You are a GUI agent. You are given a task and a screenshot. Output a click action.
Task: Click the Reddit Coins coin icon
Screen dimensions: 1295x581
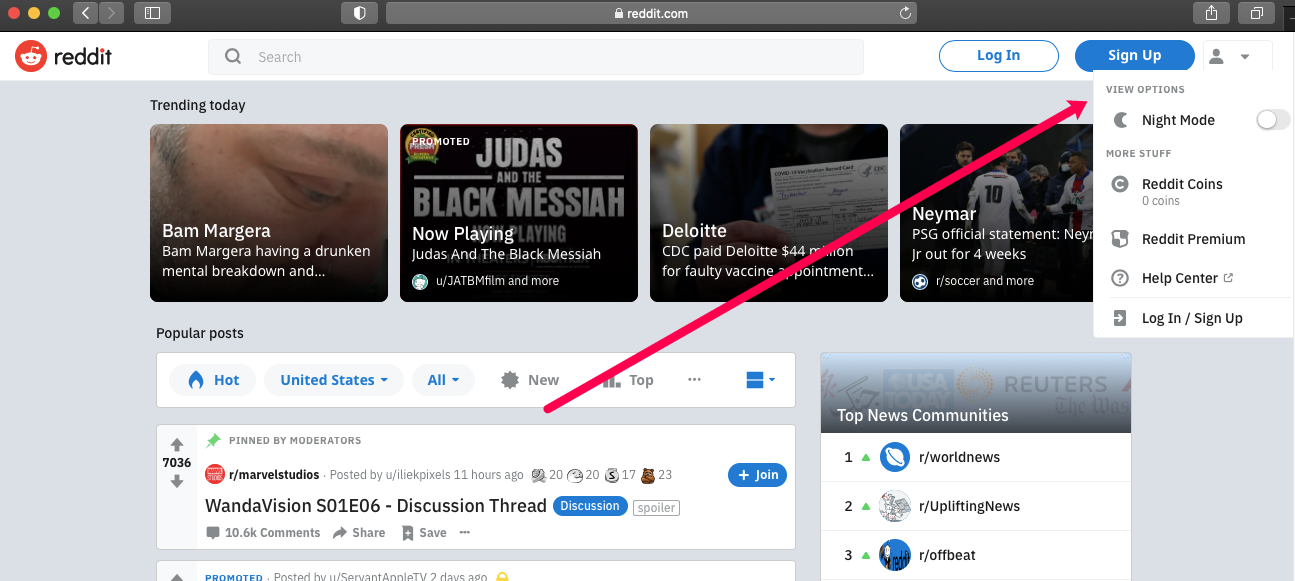click(1119, 184)
